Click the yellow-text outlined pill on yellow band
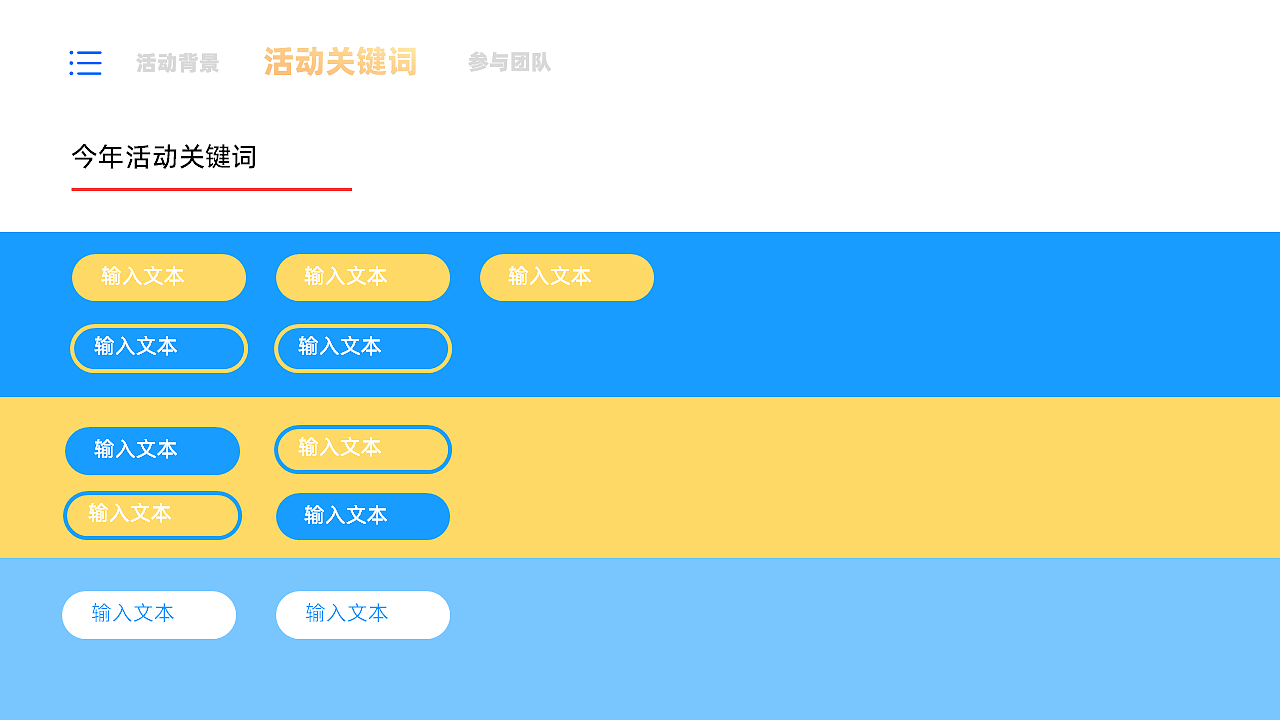This screenshot has height=720, width=1280. click(152, 515)
